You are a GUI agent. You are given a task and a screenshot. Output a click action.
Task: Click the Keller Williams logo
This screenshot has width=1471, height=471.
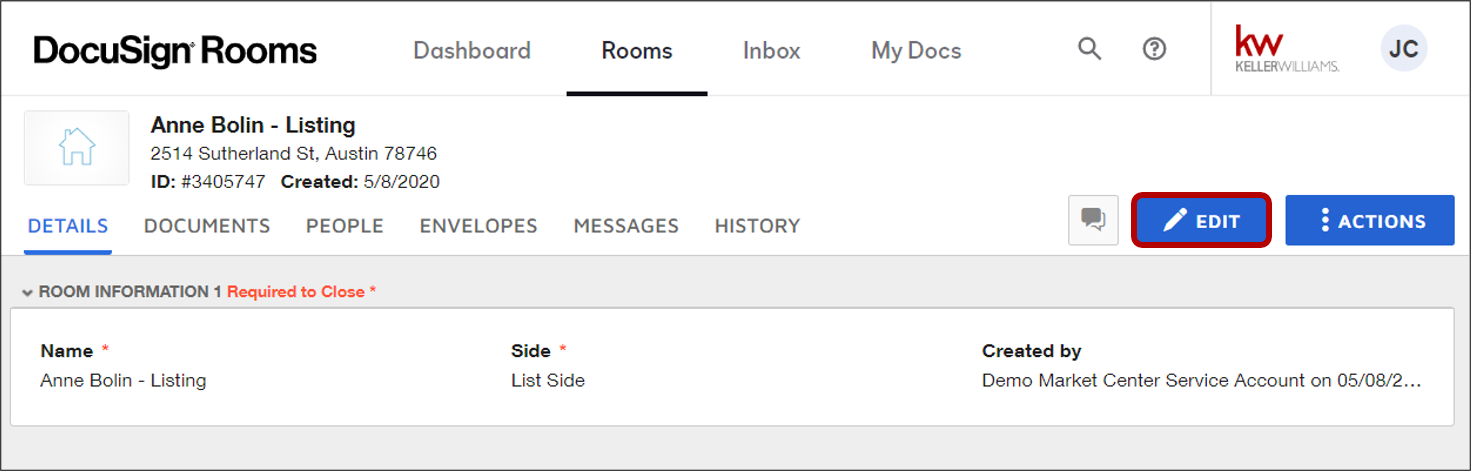click(1287, 50)
